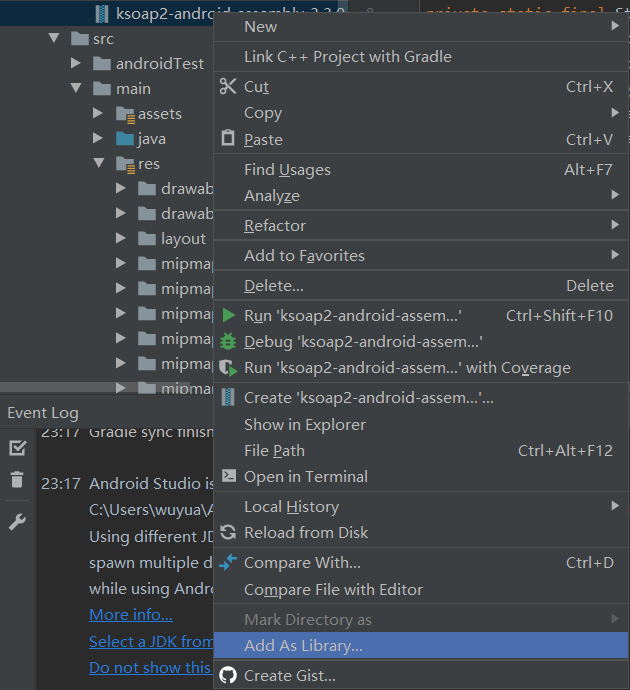Choose Find Usages menu entry
This screenshot has height=690, width=630.
[x=421, y=169]
